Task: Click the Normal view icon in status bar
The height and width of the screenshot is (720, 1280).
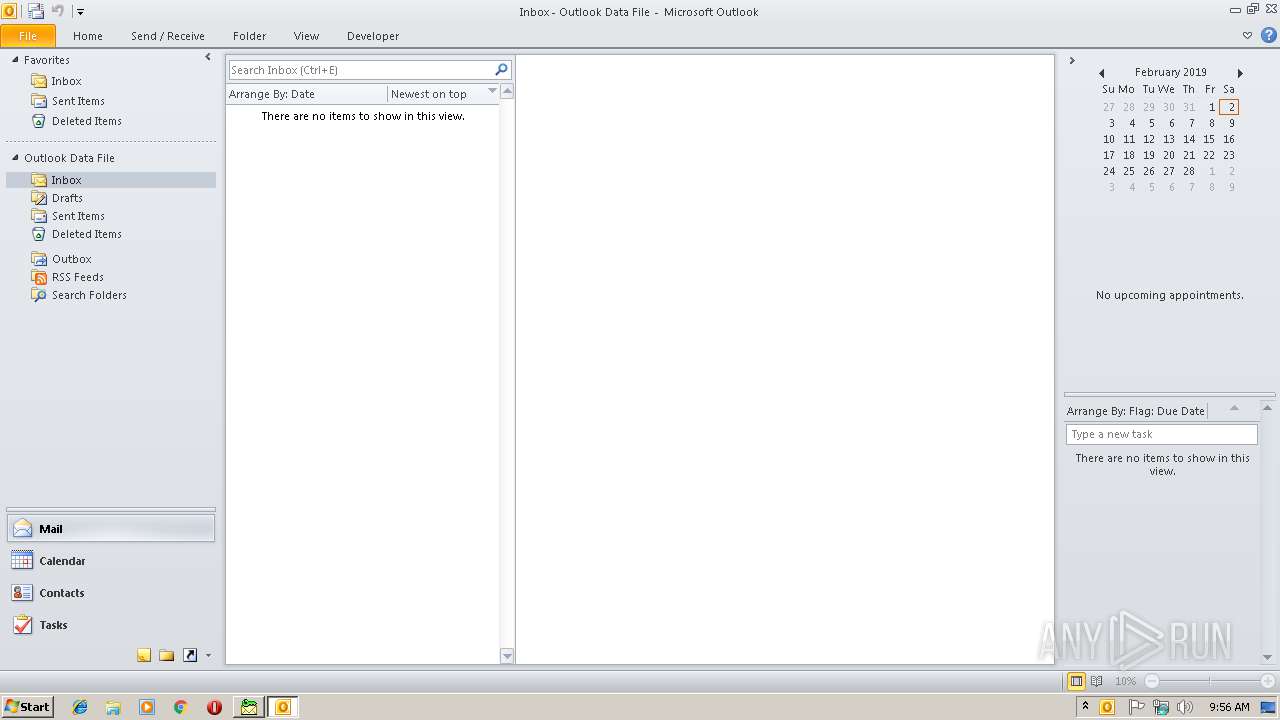Action: coord(1077,681)
